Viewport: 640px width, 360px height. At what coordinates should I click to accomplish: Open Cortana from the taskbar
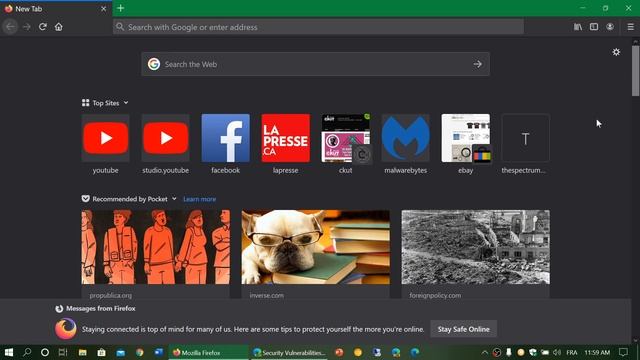(x=45, y=352)
